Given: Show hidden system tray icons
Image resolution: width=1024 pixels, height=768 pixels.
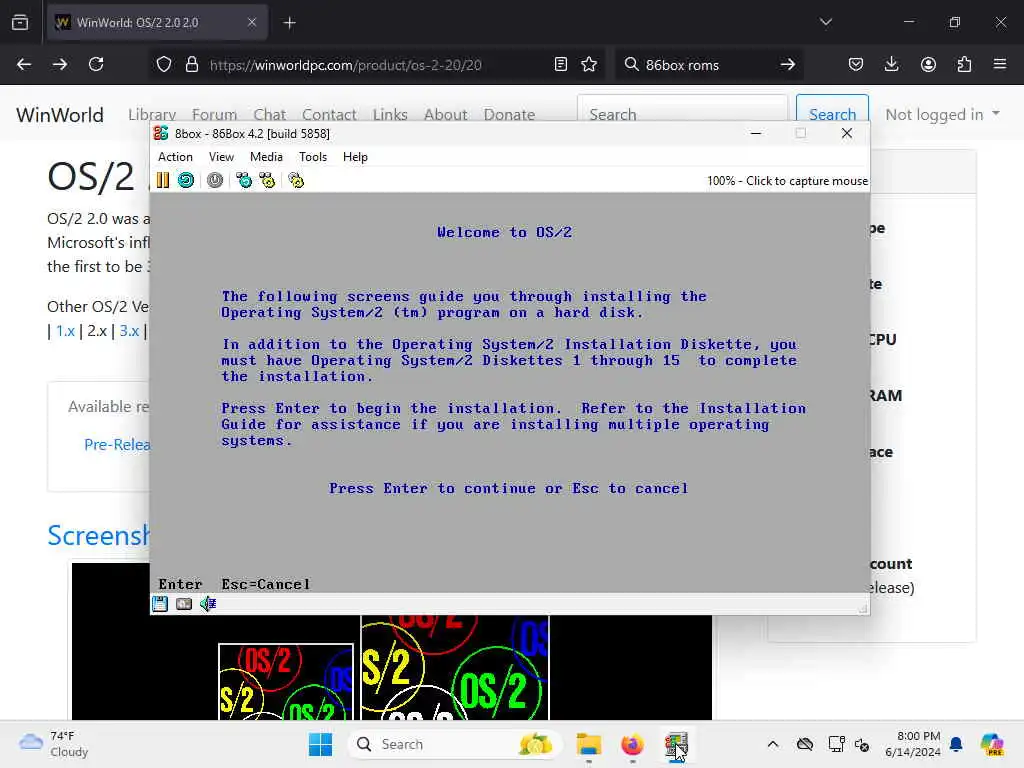Looking at the screenshot, I should [x=773, y=744].
